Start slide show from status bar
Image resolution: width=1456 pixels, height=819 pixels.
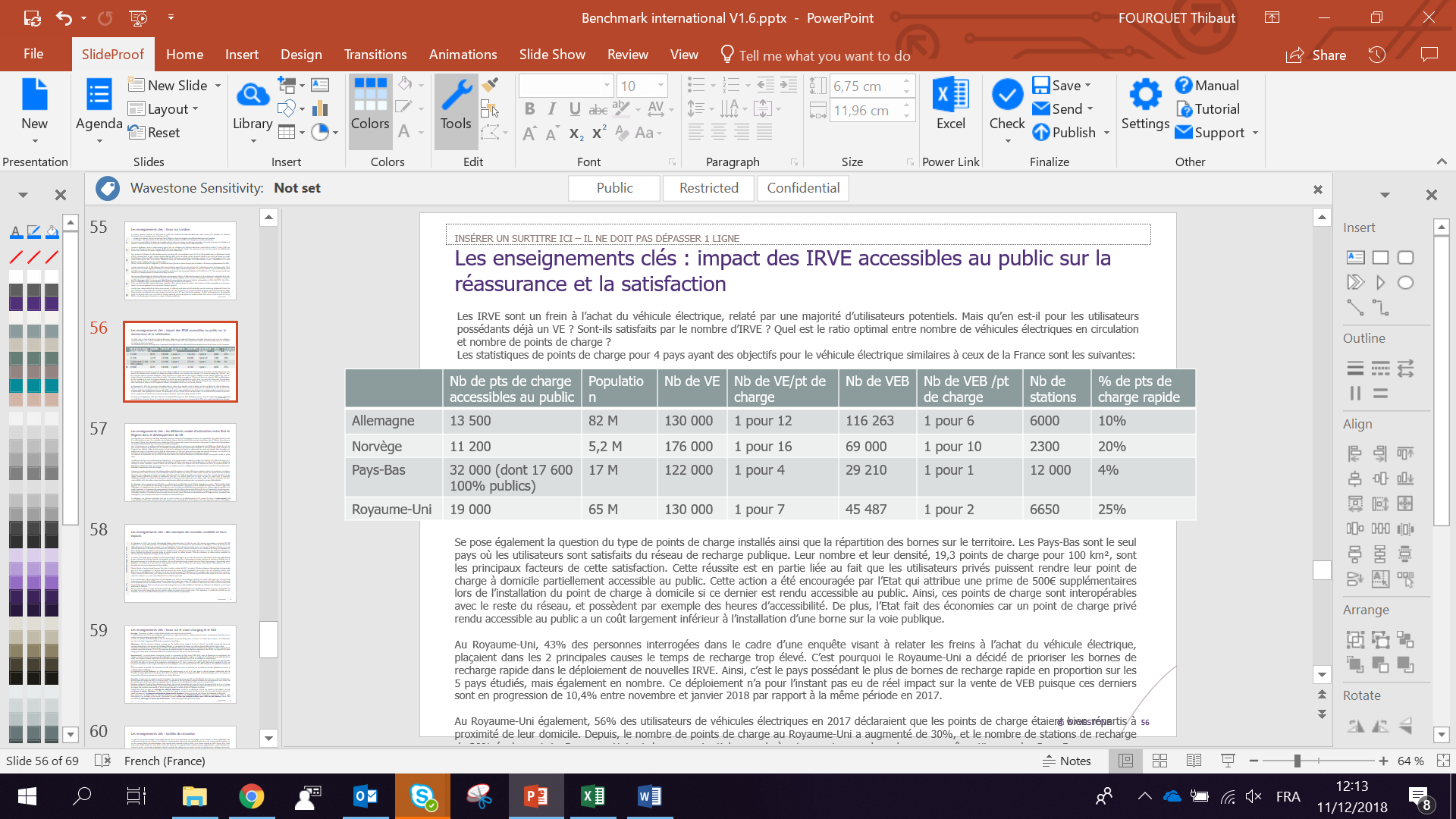click(x=1228, y=761)
